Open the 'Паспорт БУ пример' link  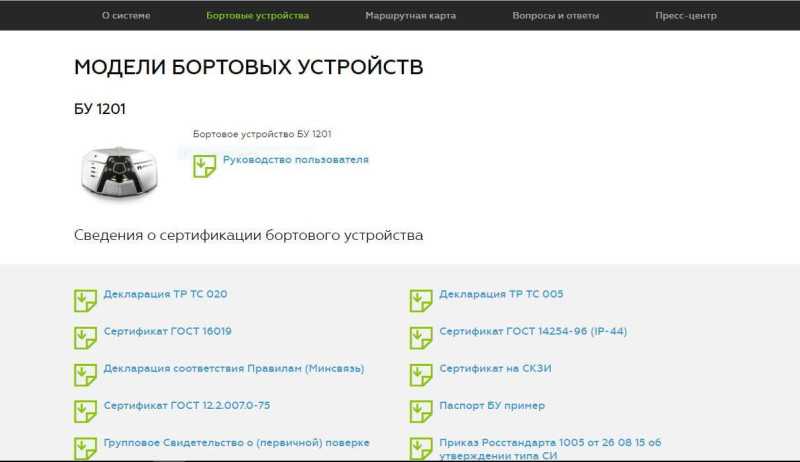coord(492,405)
